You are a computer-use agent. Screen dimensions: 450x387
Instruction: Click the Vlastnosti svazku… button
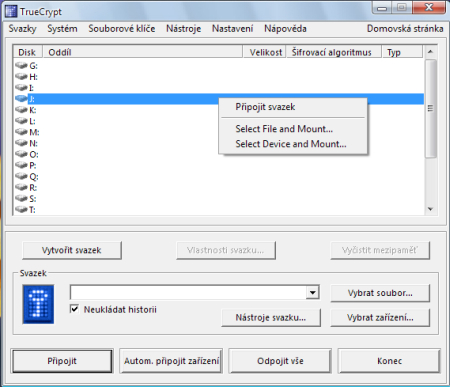click(x=226, y=250)
